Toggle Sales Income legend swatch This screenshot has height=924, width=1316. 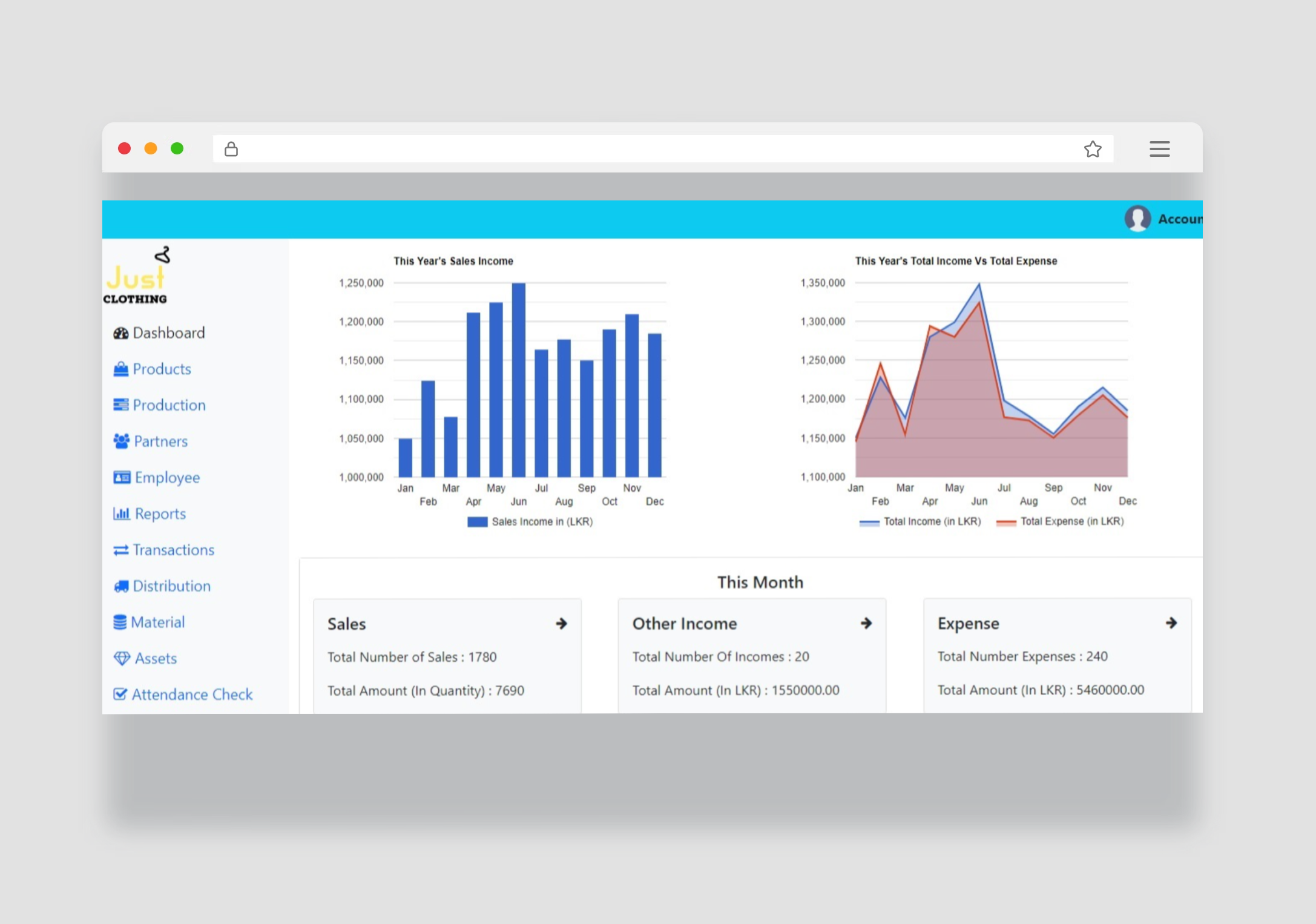(477, 522)
